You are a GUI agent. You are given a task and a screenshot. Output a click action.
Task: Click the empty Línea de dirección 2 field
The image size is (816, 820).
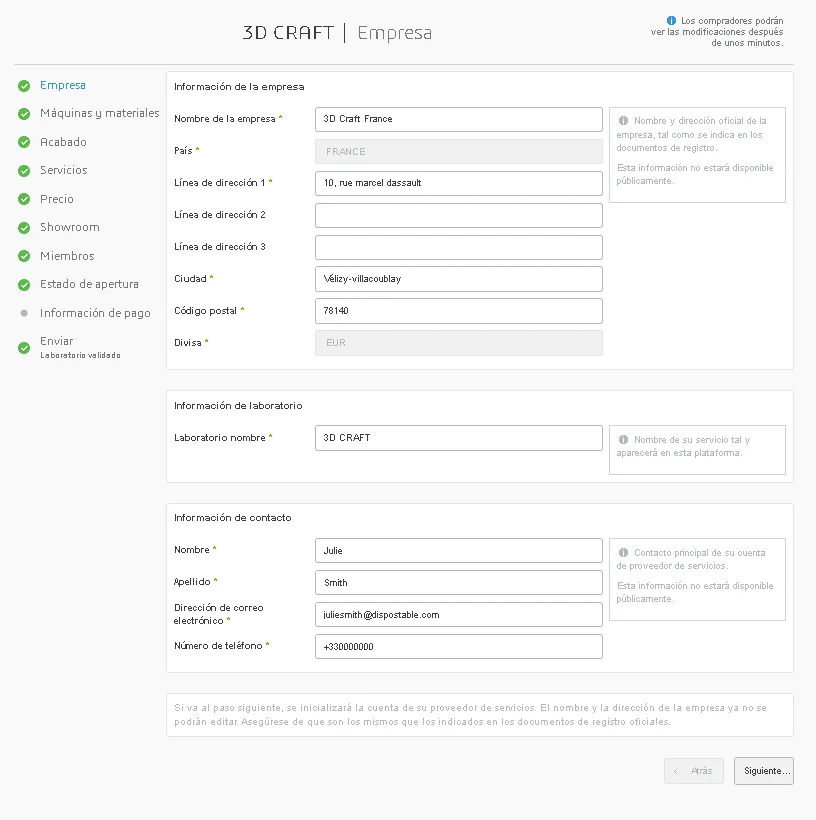click(x=458, y=215)
